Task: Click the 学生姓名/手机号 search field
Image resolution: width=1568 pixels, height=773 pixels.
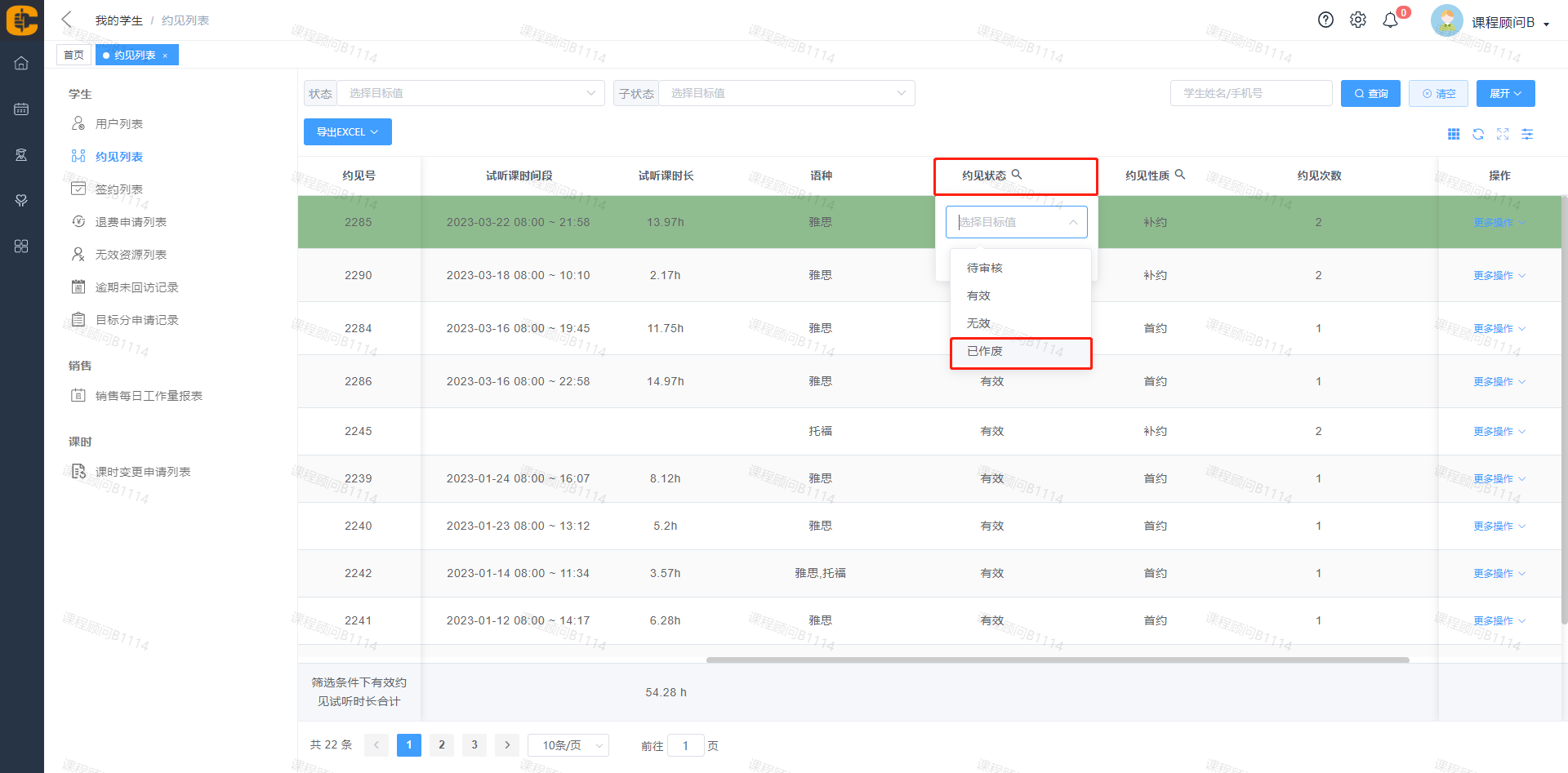Action: (x=1250, y=93)
